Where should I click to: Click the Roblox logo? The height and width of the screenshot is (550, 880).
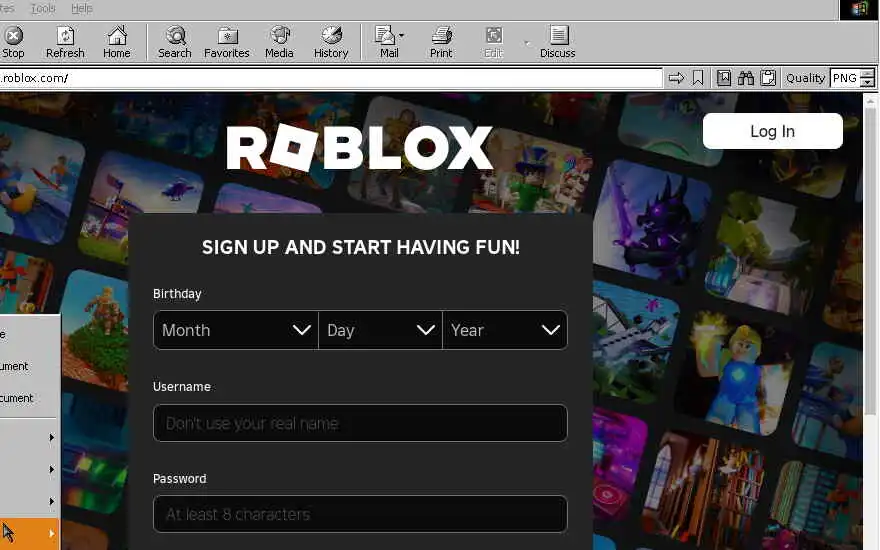(360, 148)
